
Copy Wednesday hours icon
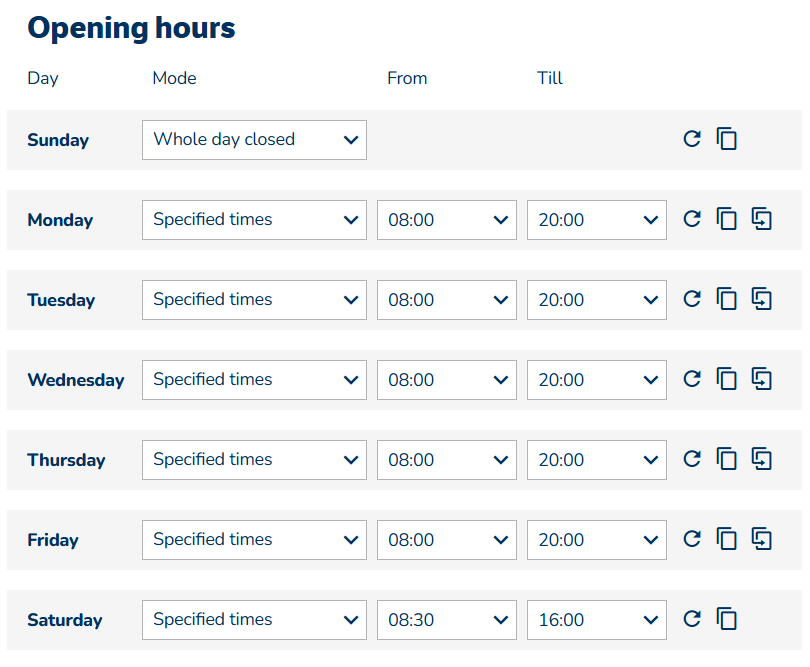(x=727, y=379)
